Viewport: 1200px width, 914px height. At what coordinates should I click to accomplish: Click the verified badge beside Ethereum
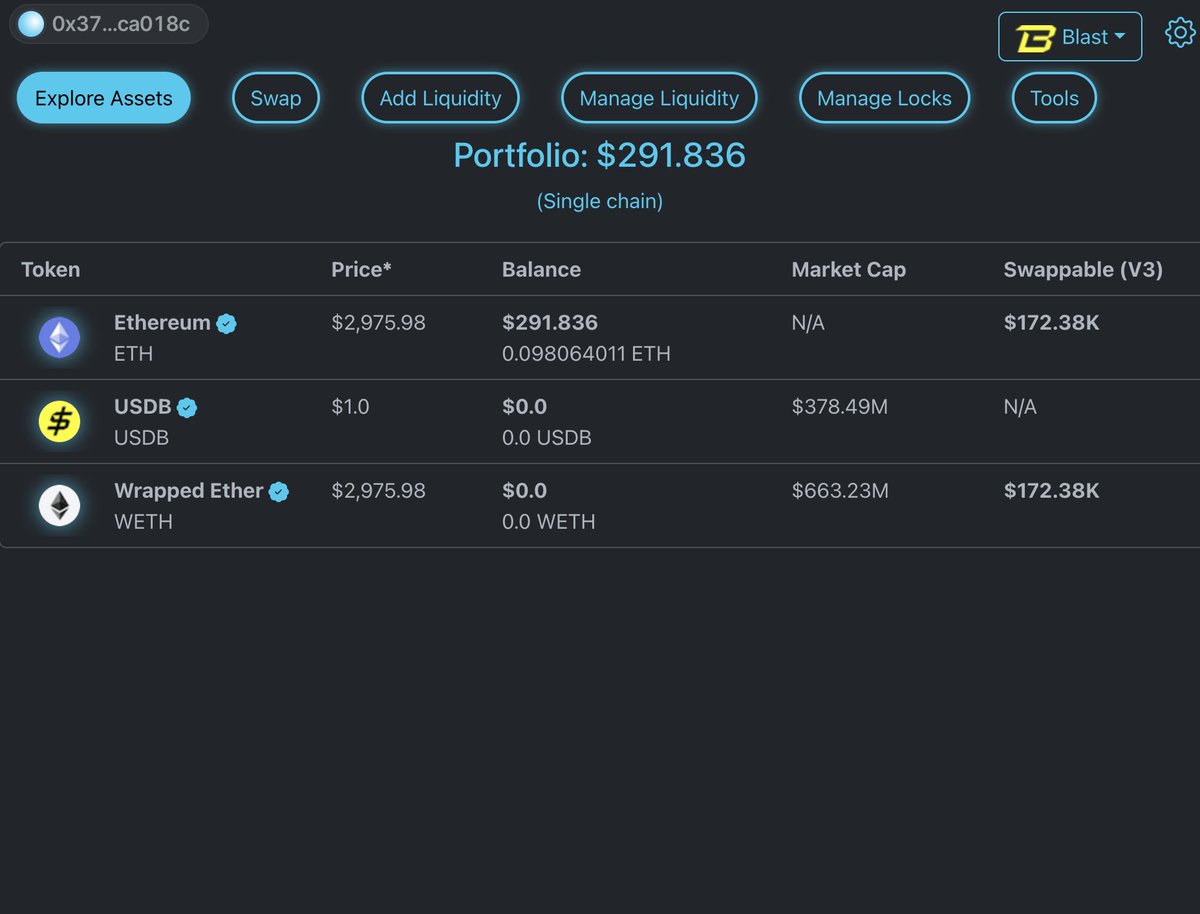[227, 323]
